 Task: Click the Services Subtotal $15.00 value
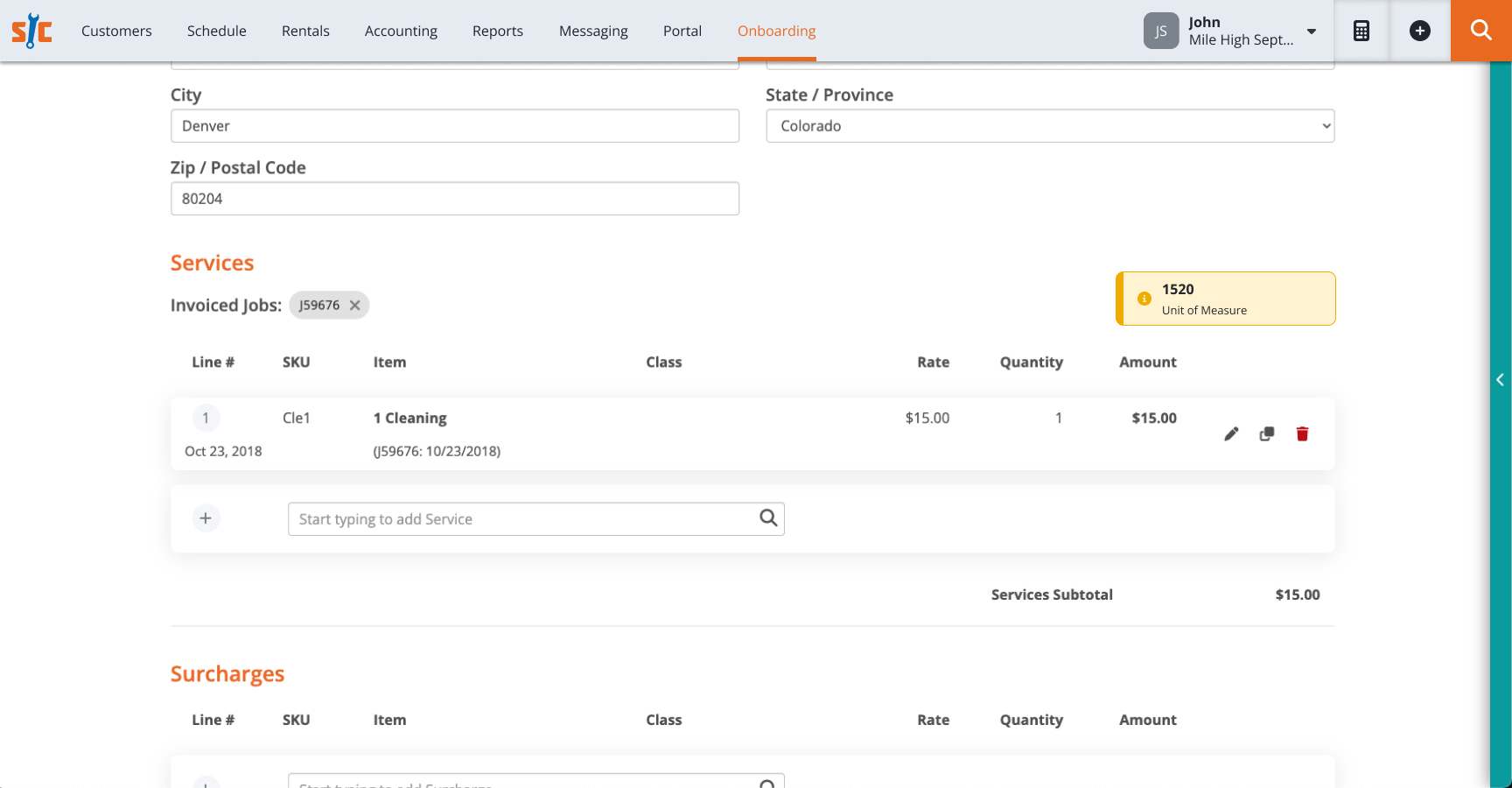pyautogui.click(x=1298, y=595)
